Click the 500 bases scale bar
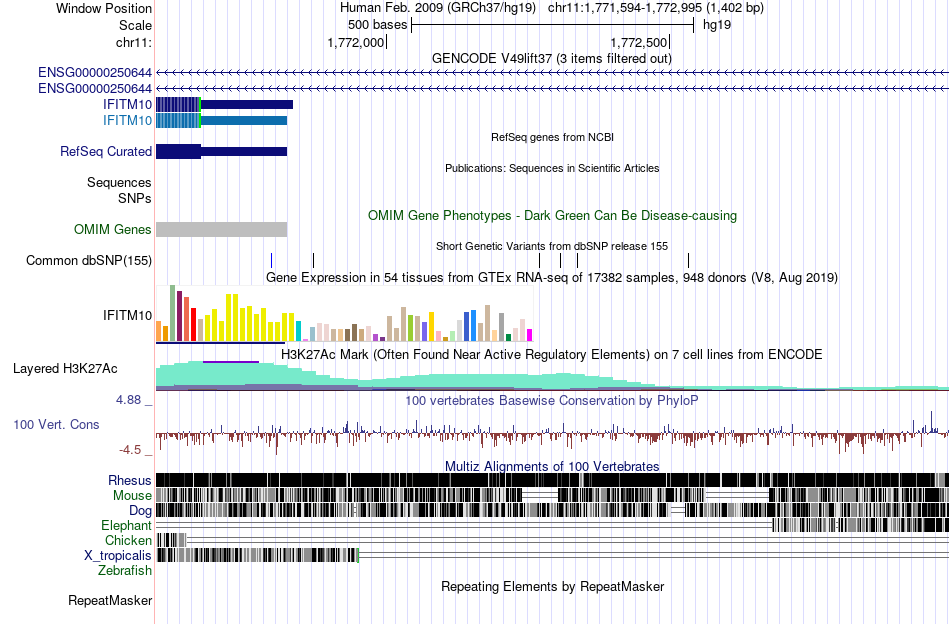 (x=552, y=25)
